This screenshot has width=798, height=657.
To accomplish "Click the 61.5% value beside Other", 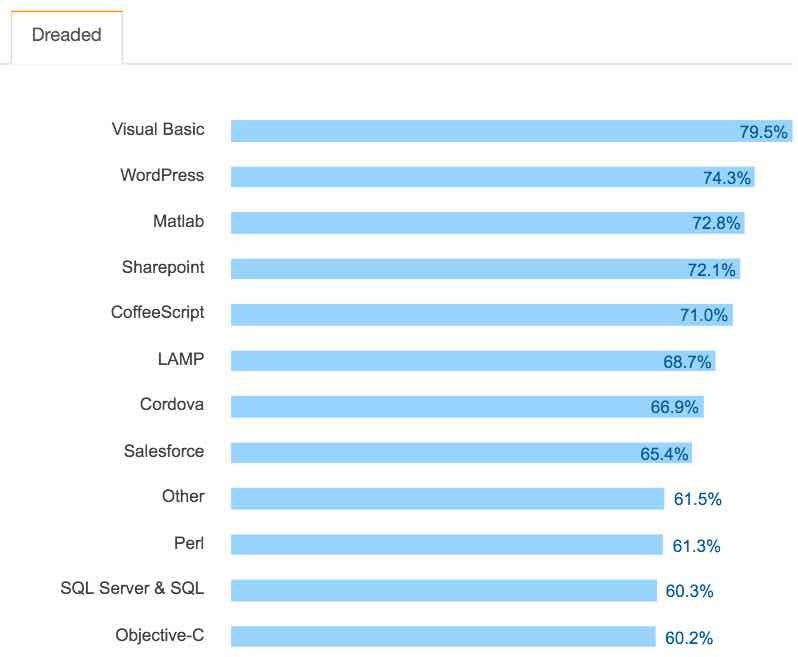I will [698, 499].
